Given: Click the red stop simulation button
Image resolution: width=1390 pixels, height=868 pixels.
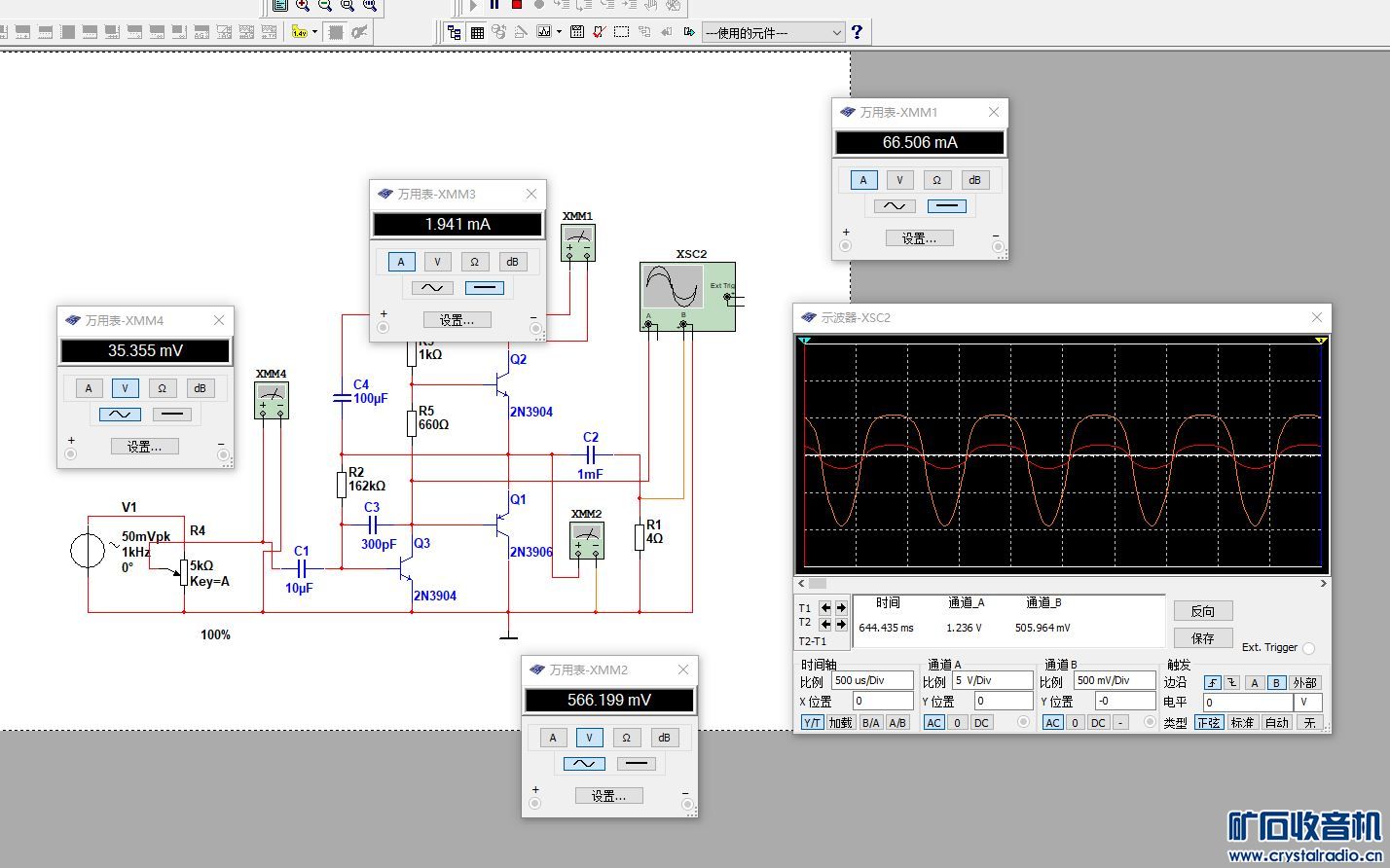Looking at the screenshot, I should pyautogui.click(x=517, y=5).
